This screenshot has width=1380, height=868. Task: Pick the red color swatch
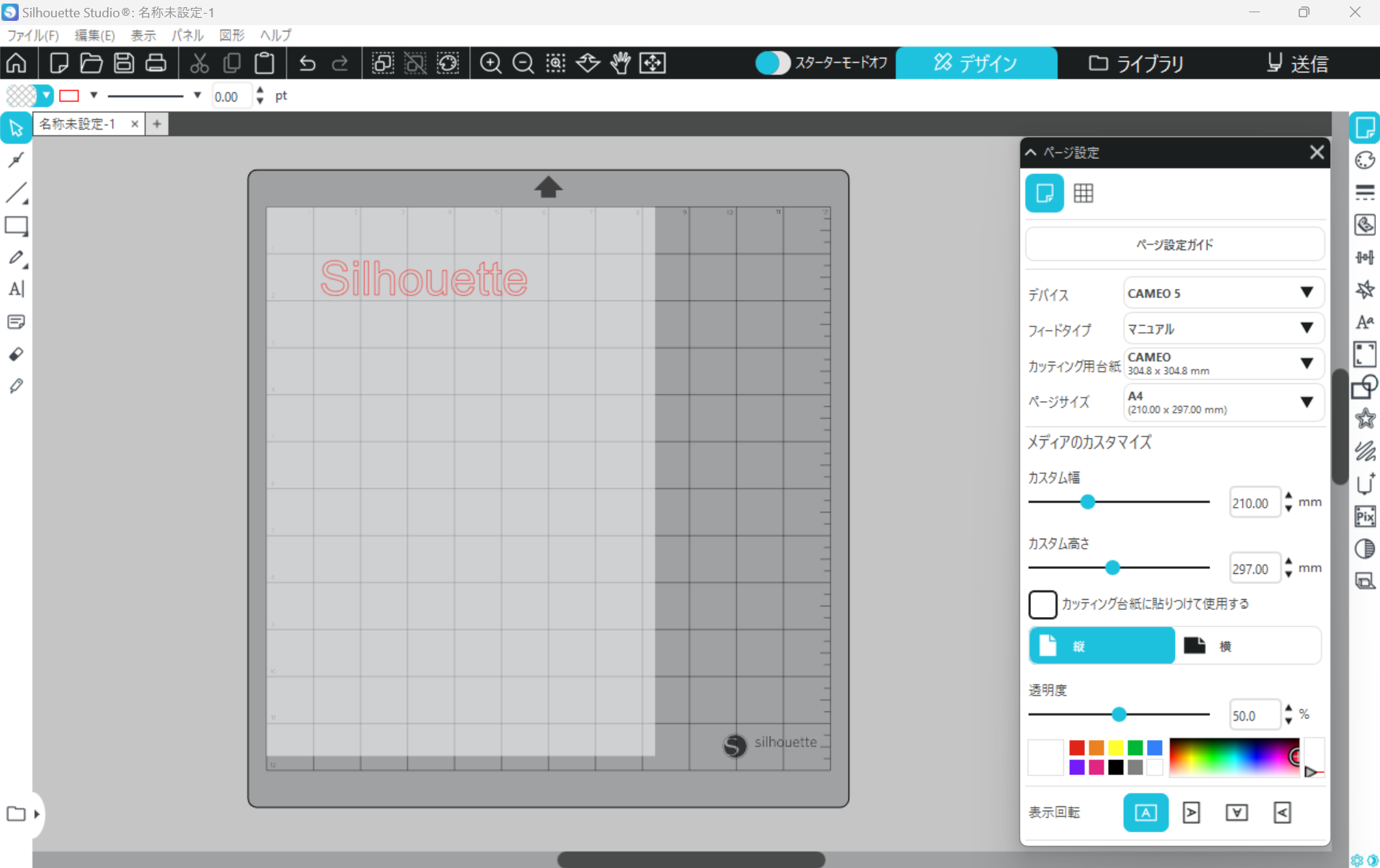click(x=1076, y=748)
